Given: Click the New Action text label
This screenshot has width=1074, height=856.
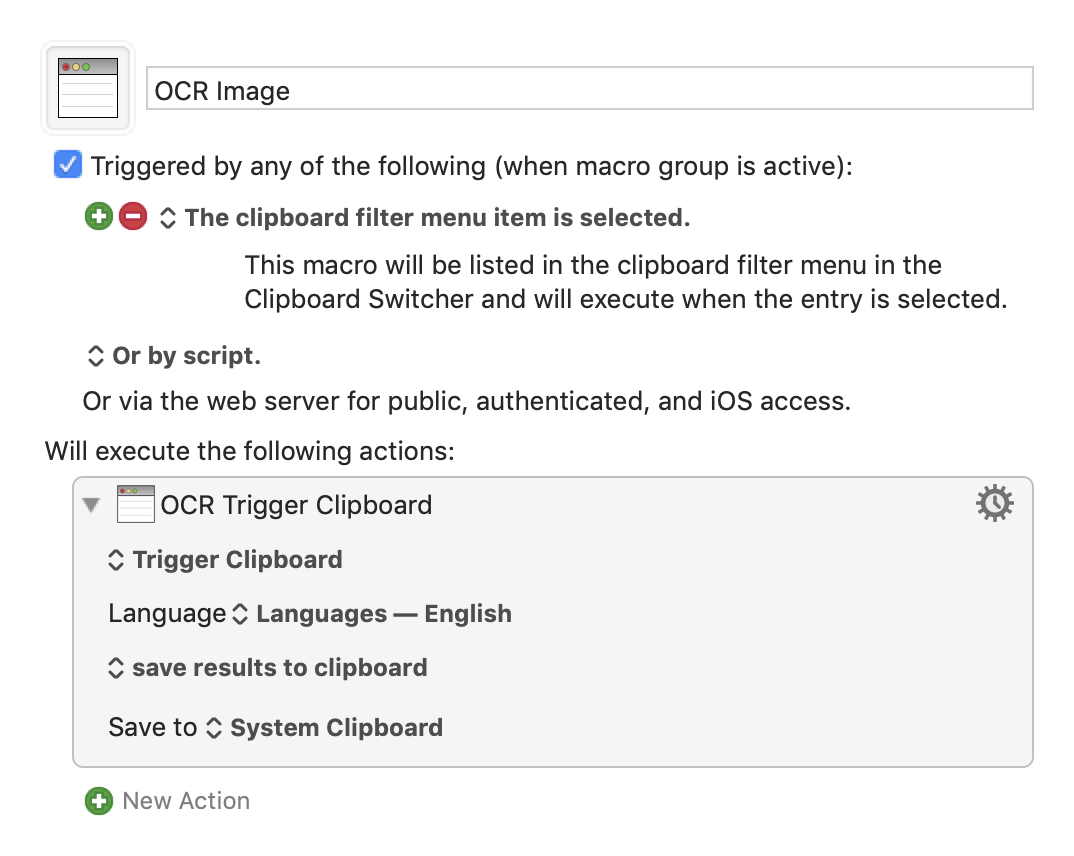Looking at the screenshot, I should [x=186, y=801].
